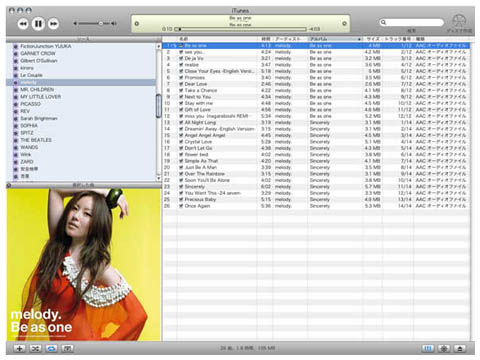This screenshot has height=360, width=480.
Task: Click the FictionJunction YUUKA playlist icon
Action: [x=15, y=46]
